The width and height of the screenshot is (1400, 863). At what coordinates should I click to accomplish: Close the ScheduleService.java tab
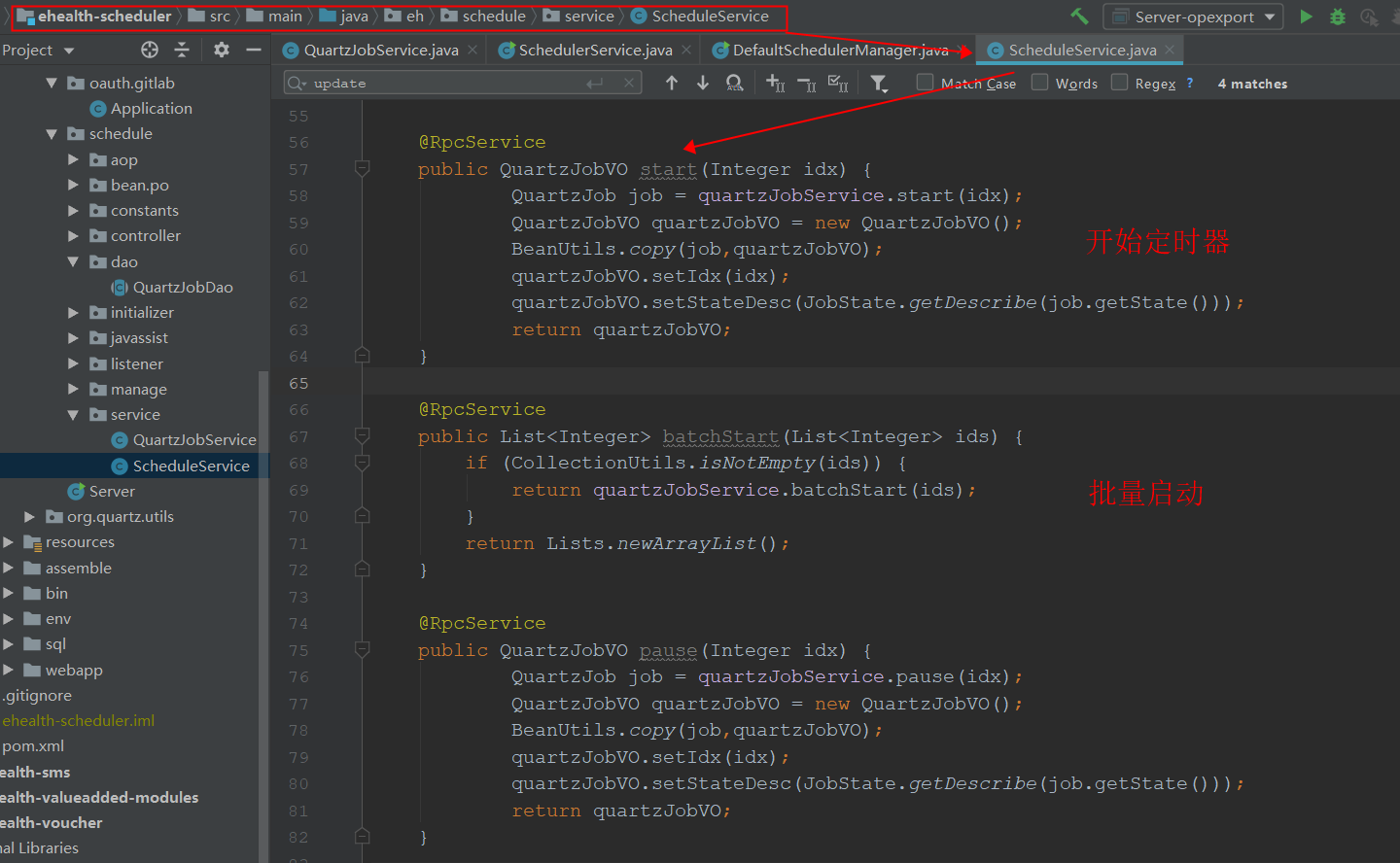pyautogui.click(x=1170, y=50)
